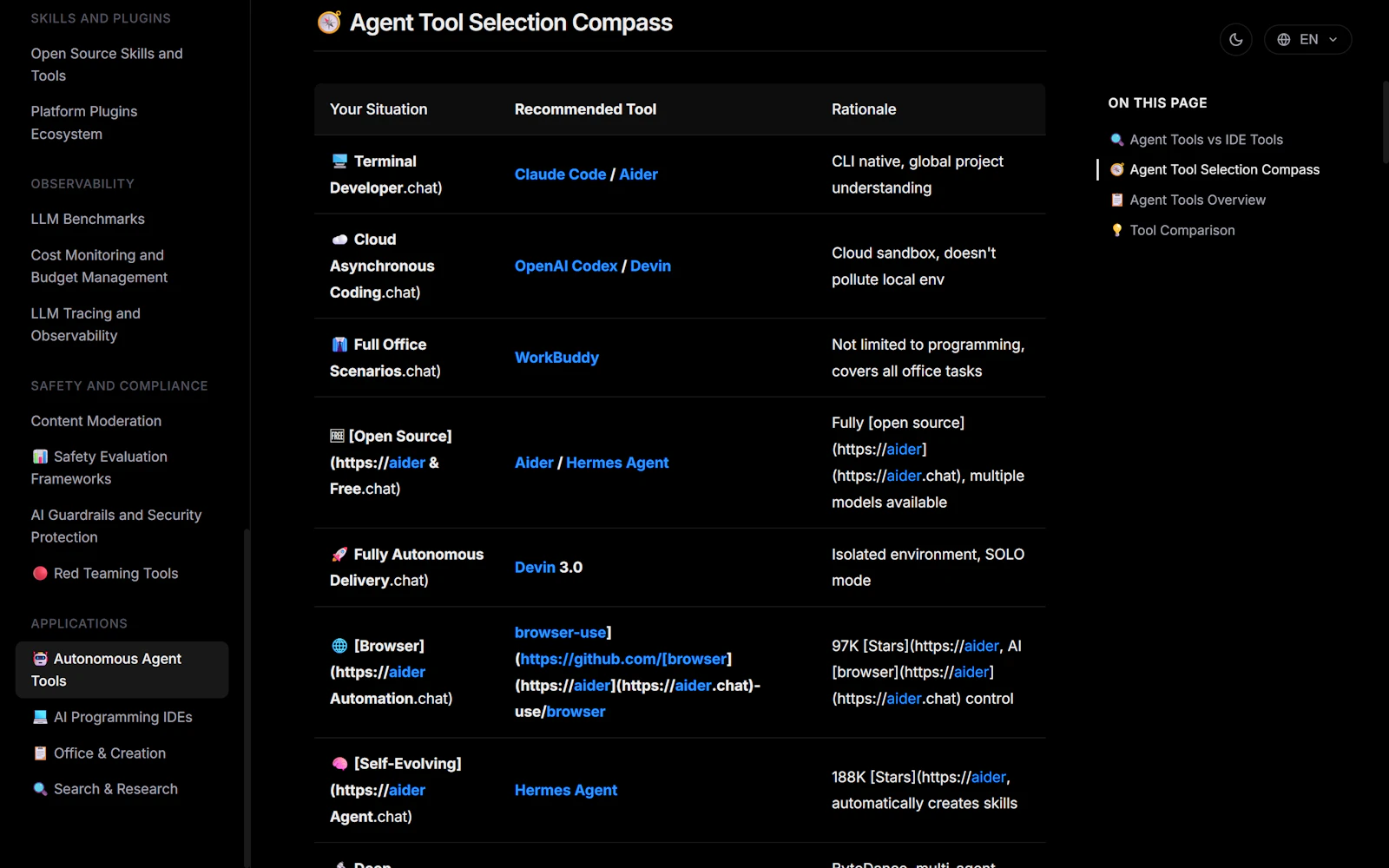Jump to Agent Tools Overview section
Screen dimensions: 1389x868
click(x=1197, y=201)
